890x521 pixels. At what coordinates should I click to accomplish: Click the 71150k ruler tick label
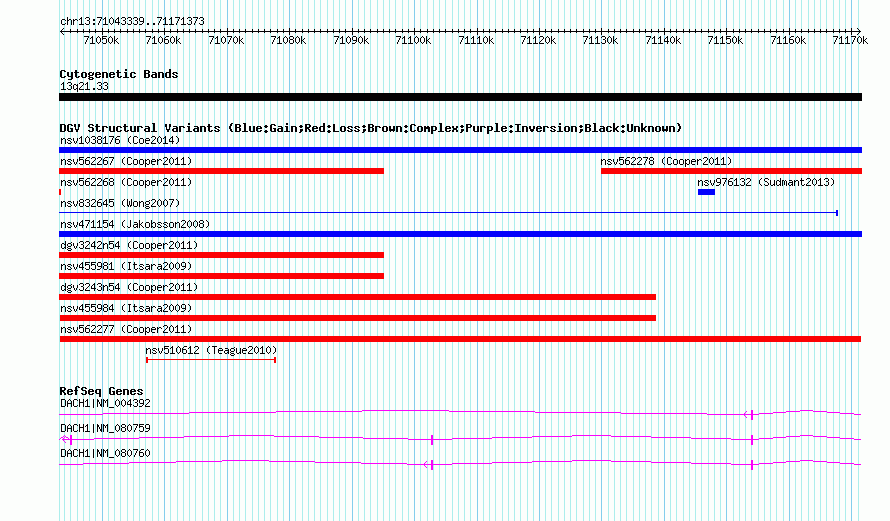click(725, 40)
